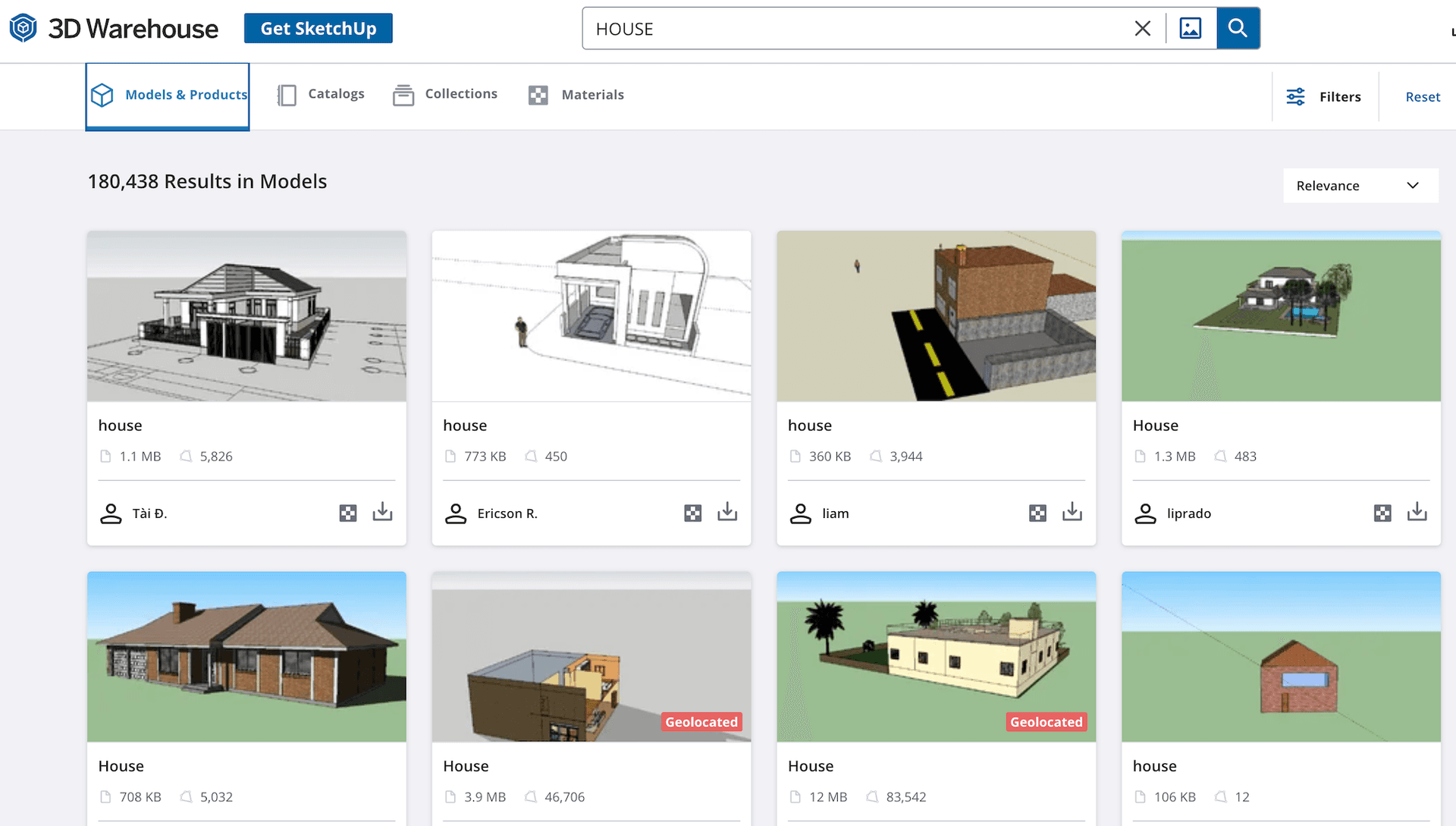This screenshot has width=1456, height=826.
Task: Click the Catalogs book icon
Action: click(287, 95)
